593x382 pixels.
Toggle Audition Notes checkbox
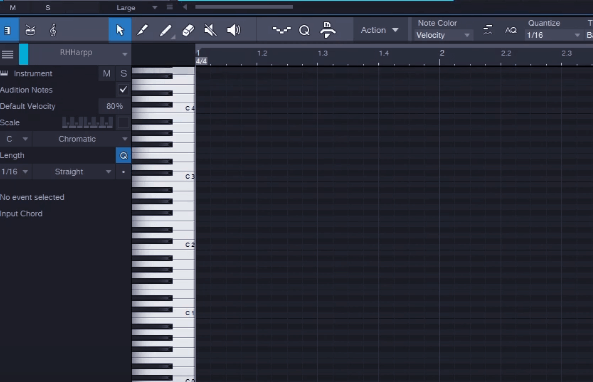tap(123, 90)
